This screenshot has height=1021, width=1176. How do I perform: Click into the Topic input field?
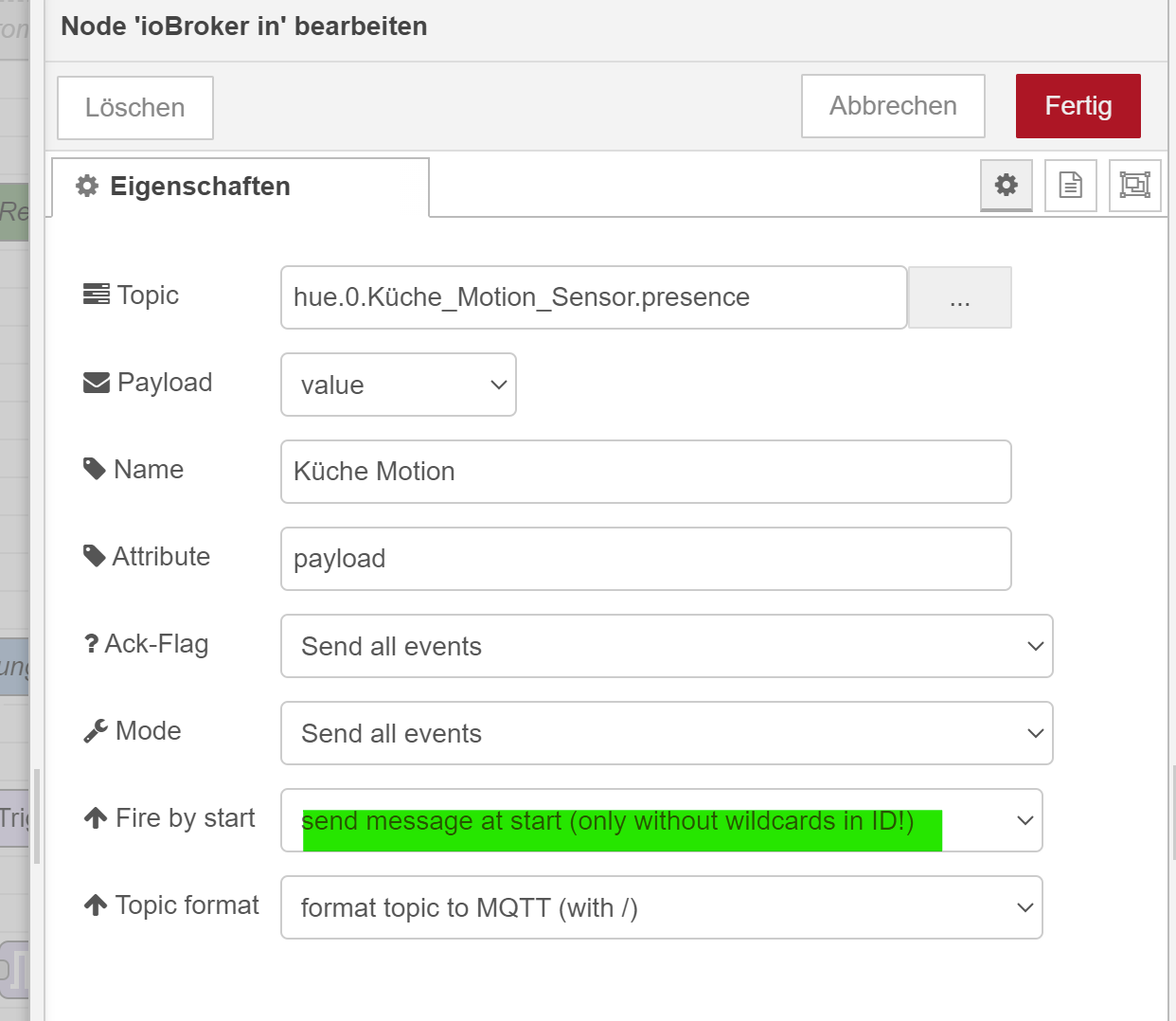[594, 297]
